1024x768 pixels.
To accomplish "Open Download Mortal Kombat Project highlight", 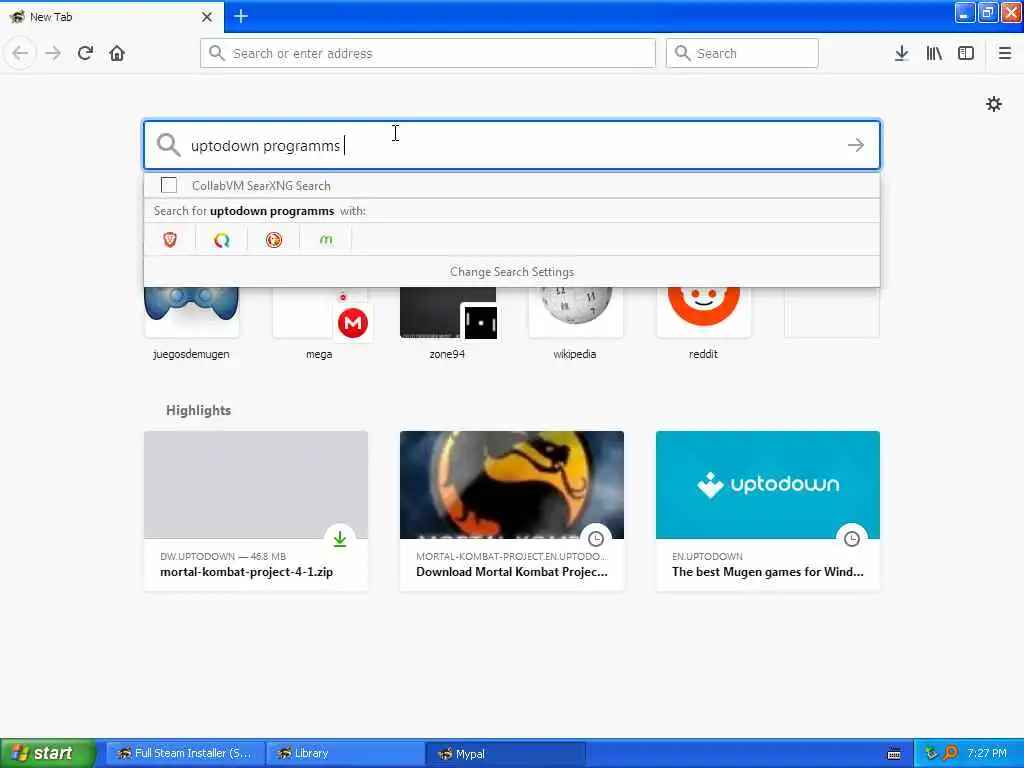I will click(x=512, y=511).
